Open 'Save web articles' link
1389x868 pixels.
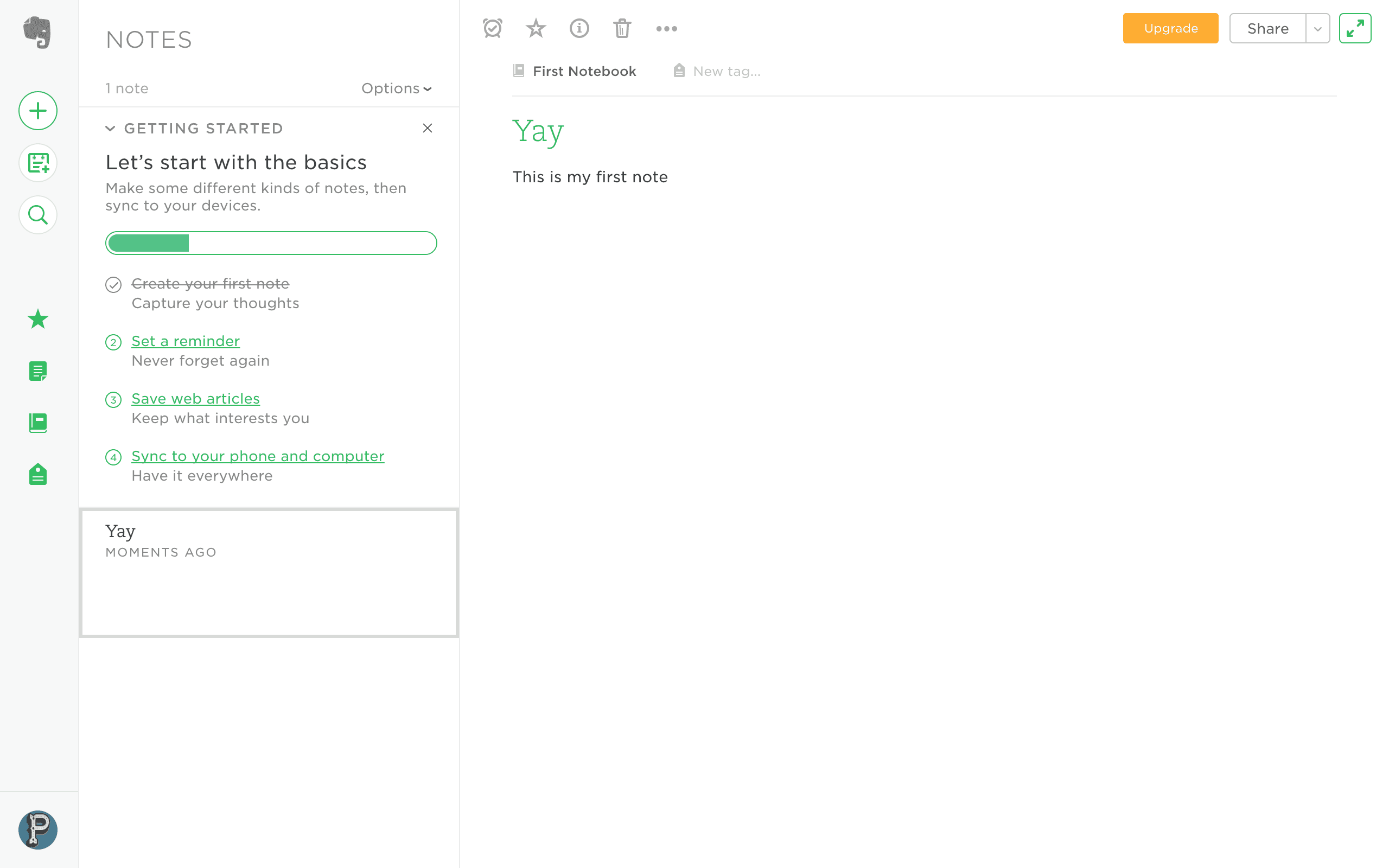tap(195, 398)
